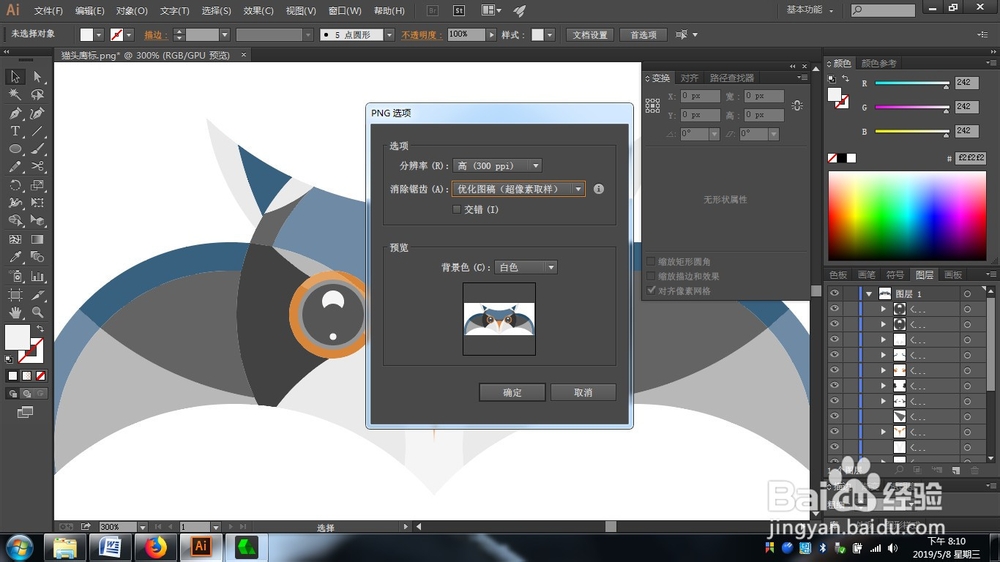Click the target circle of 图层 1
This screenshot has width=1000, height=562.
(967, 294)
